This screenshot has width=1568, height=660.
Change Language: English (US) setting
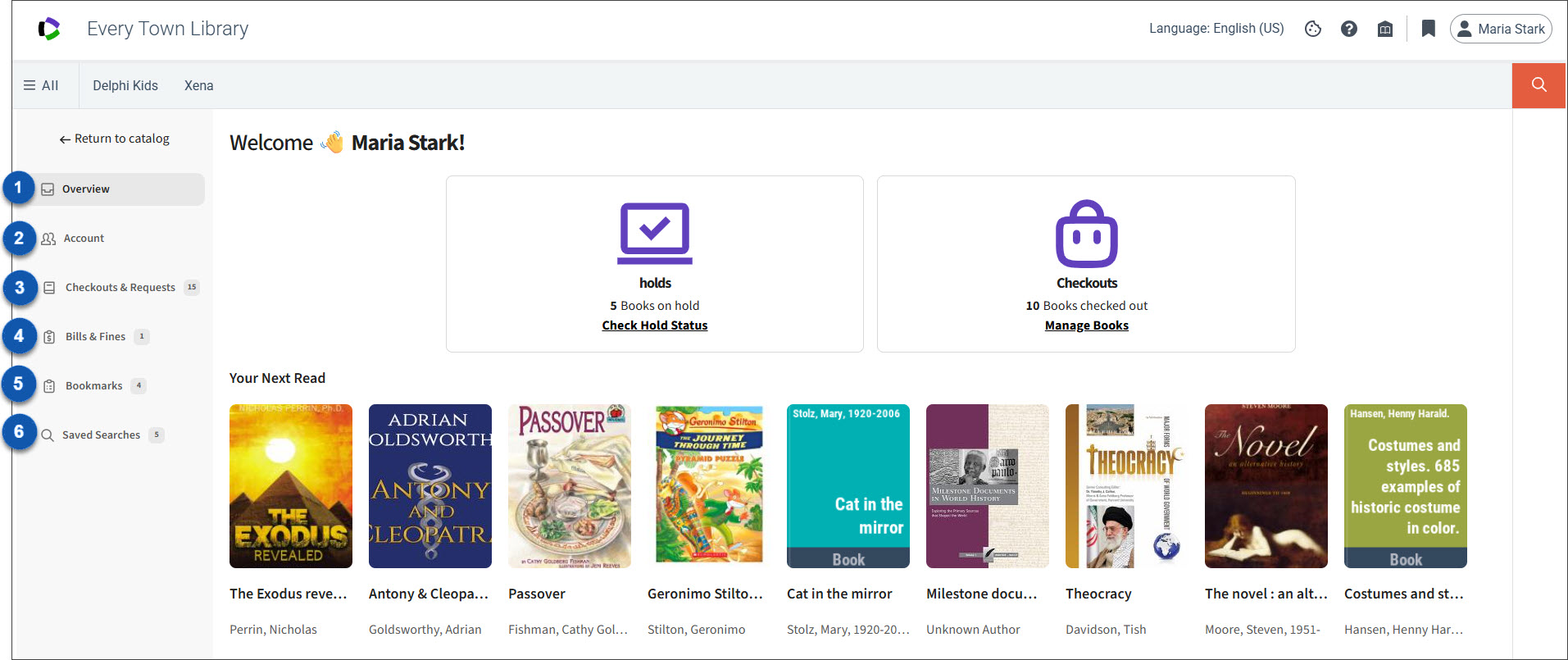point(1216,29)
